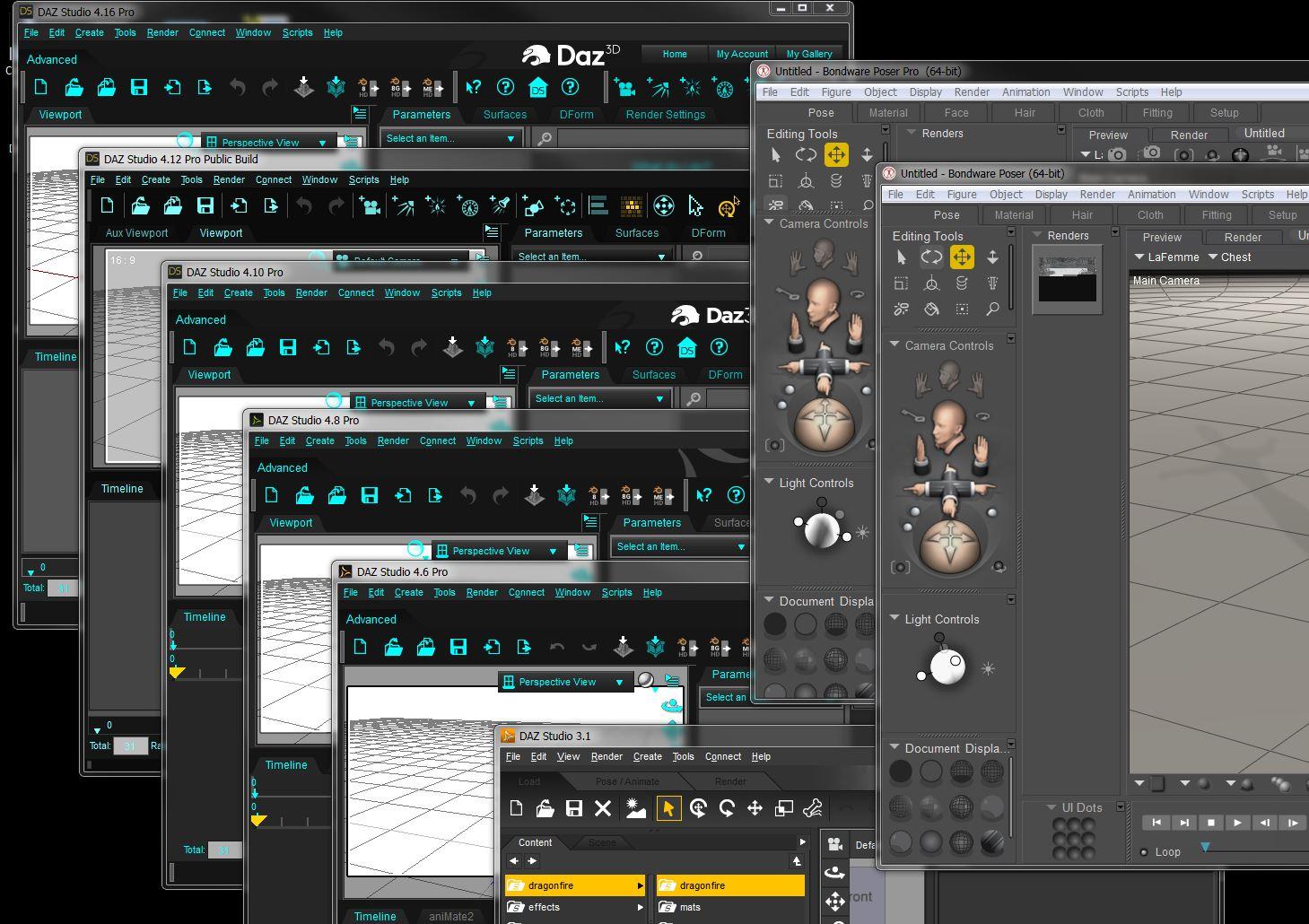Switch to Render Settings tab in DAZ Studio 4.16
1309x924 pixels.
666,115
